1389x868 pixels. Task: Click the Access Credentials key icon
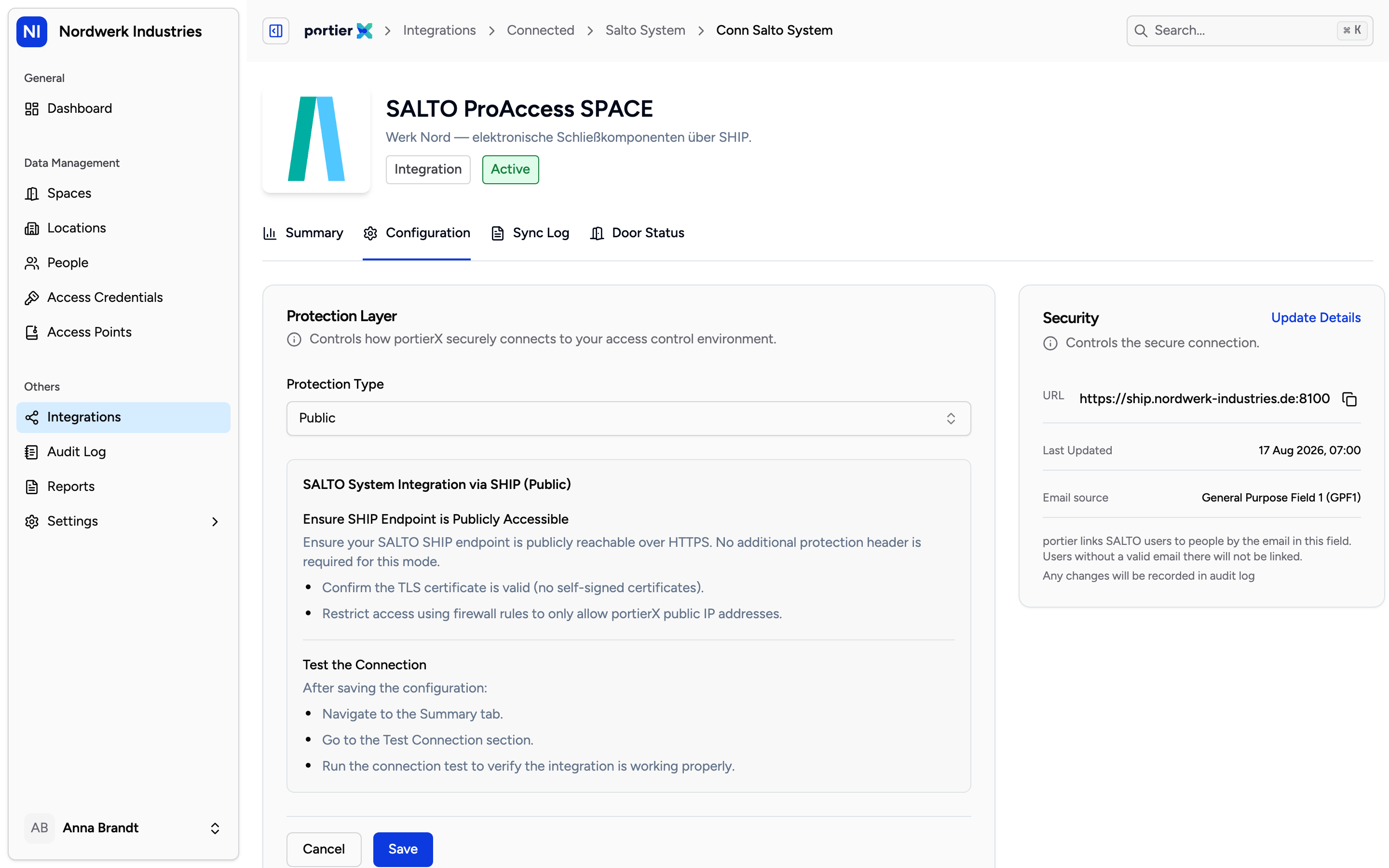click(x=31, y=298)
